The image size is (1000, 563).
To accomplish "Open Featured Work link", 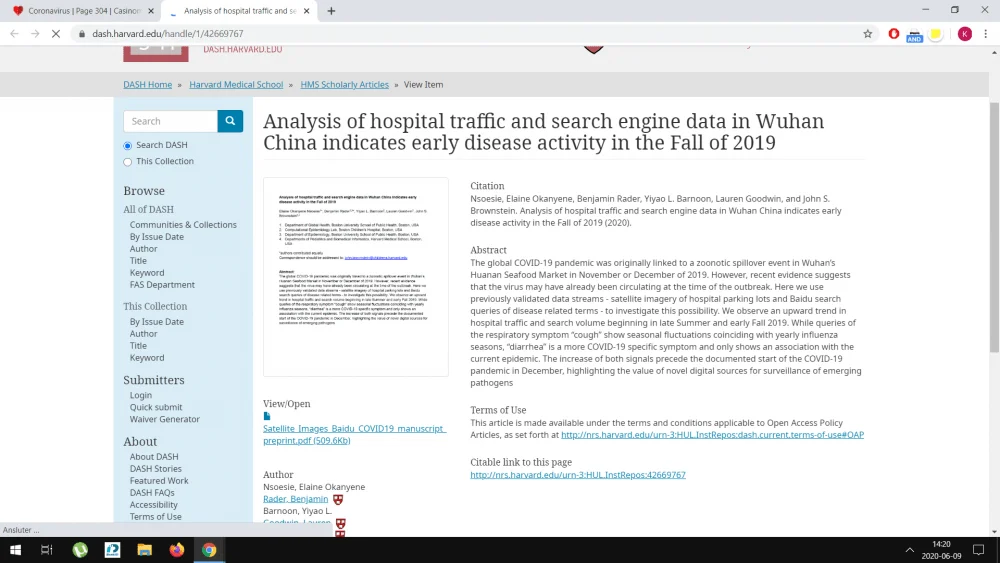I will pos(159,481).
